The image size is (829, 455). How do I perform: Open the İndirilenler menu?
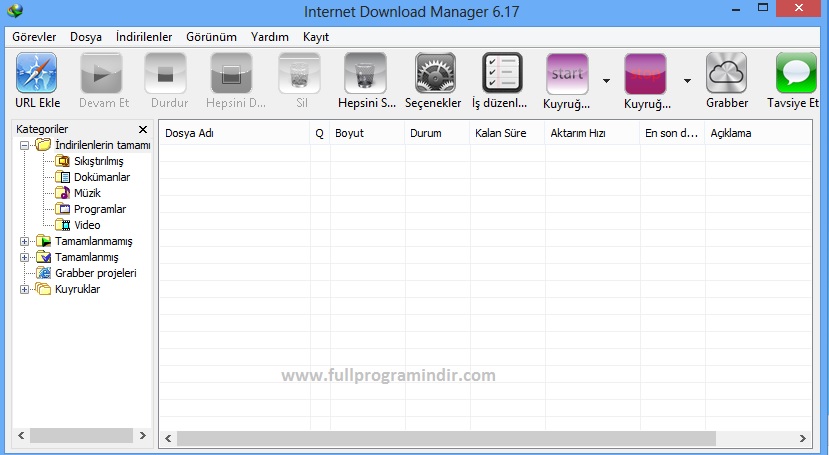[x=144, y=37]
